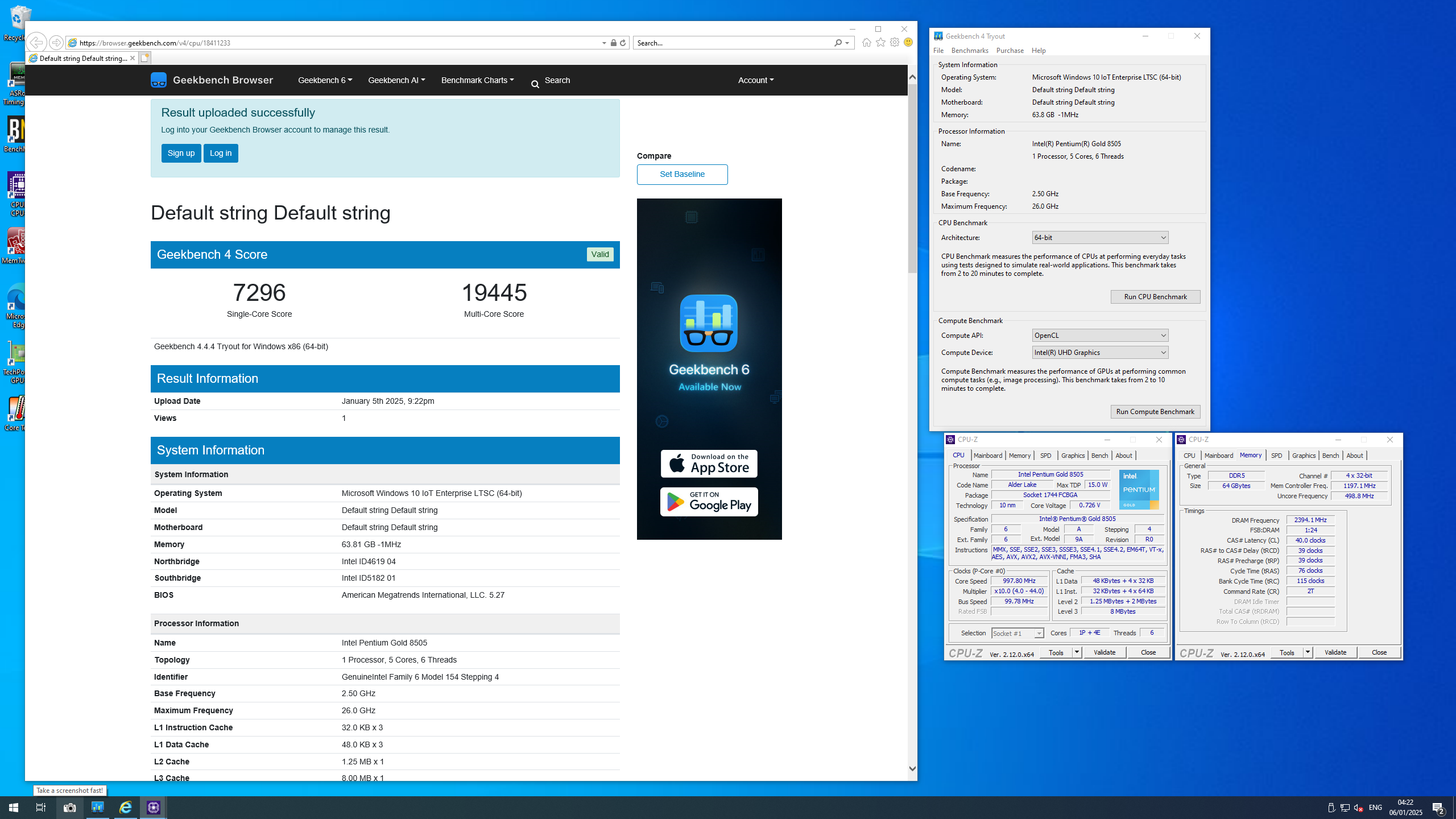Go back in Internet Explorer
Screen dimensions: 1456x819
point(36,42)
